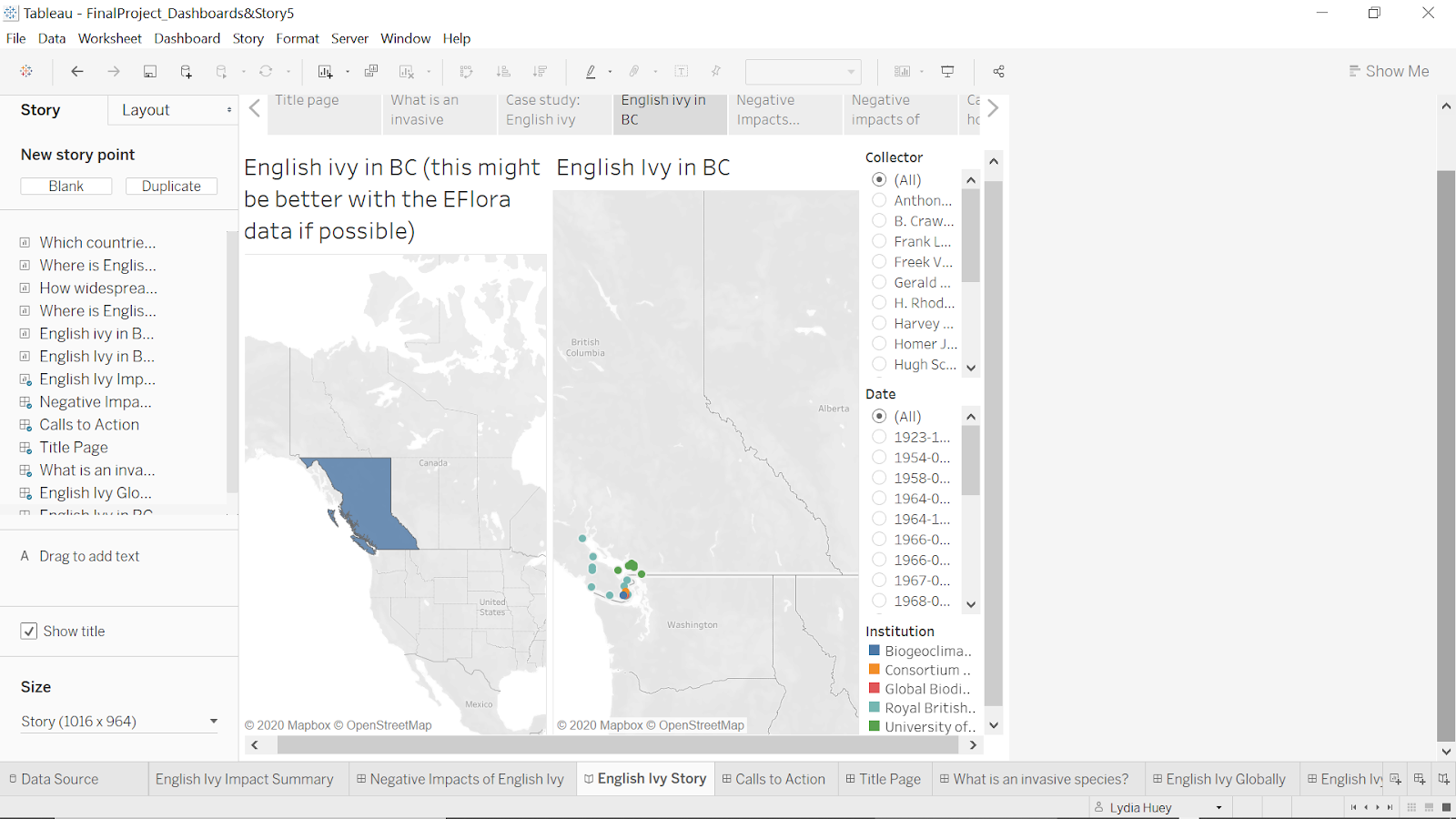
Task: Open the Clear Sheet dropdown arrow
Action: 429,71
